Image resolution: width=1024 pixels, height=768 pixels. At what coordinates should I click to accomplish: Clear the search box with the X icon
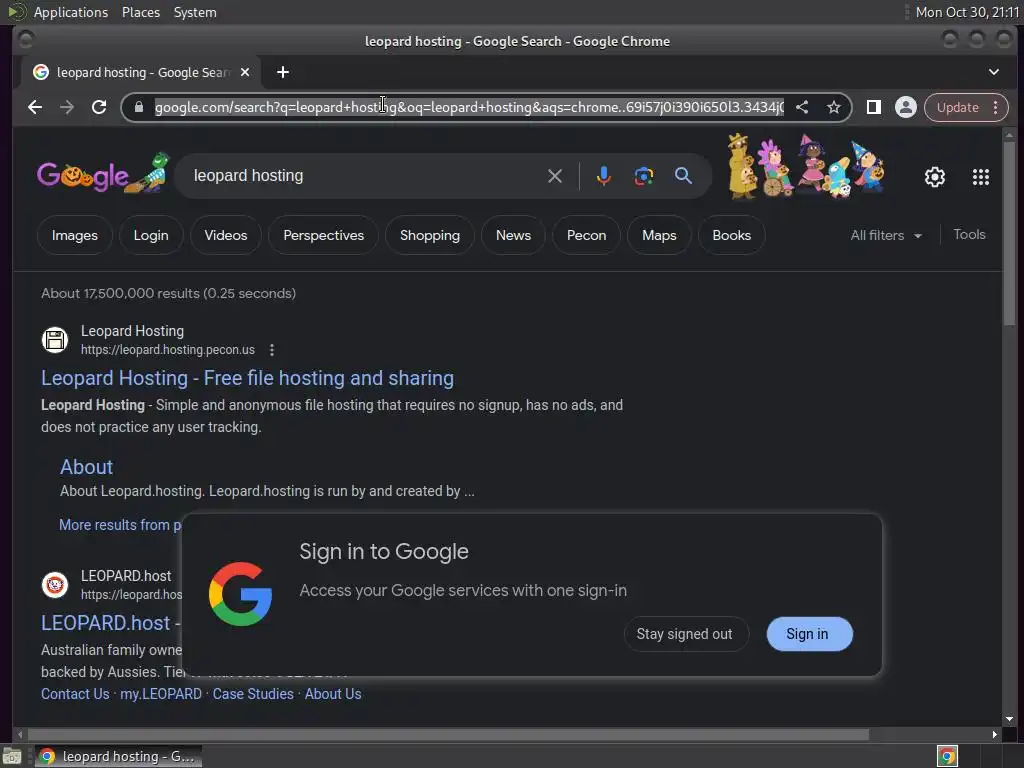pyautogui.click(x=554, y=176)
